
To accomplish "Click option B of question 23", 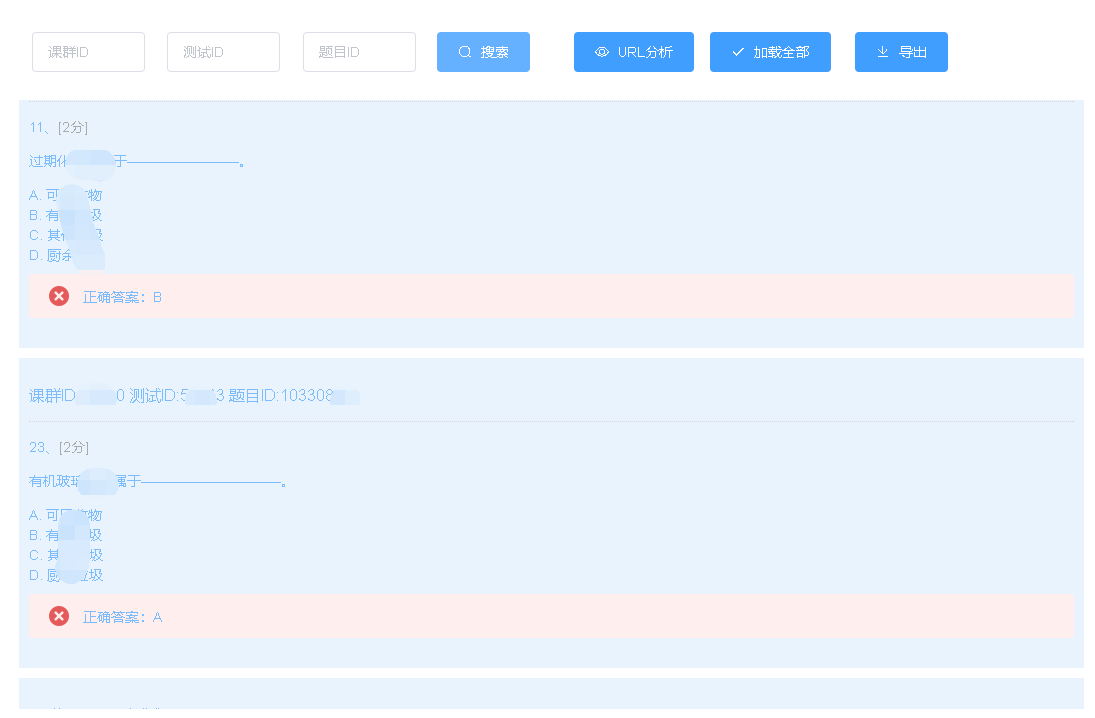I will coord(66,535).
